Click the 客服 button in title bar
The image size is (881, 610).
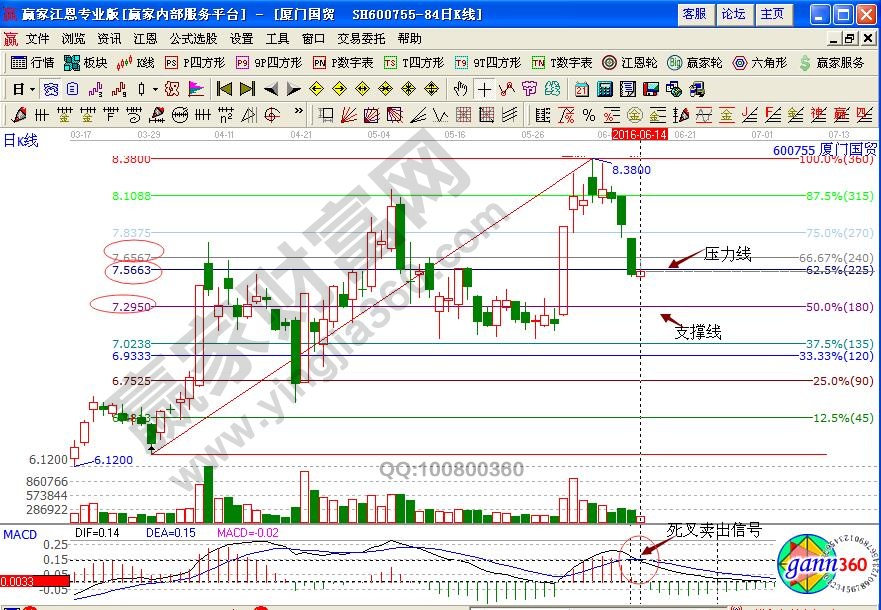coord(694,14)
